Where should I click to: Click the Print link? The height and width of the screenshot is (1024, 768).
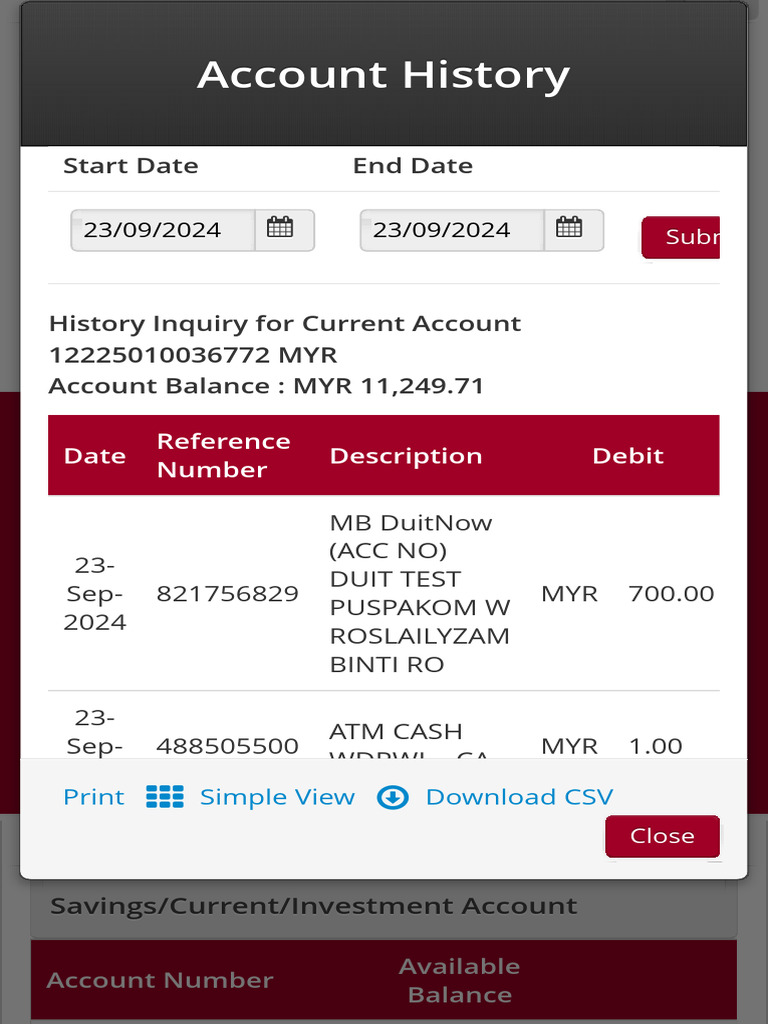click(x=93, y=797)
